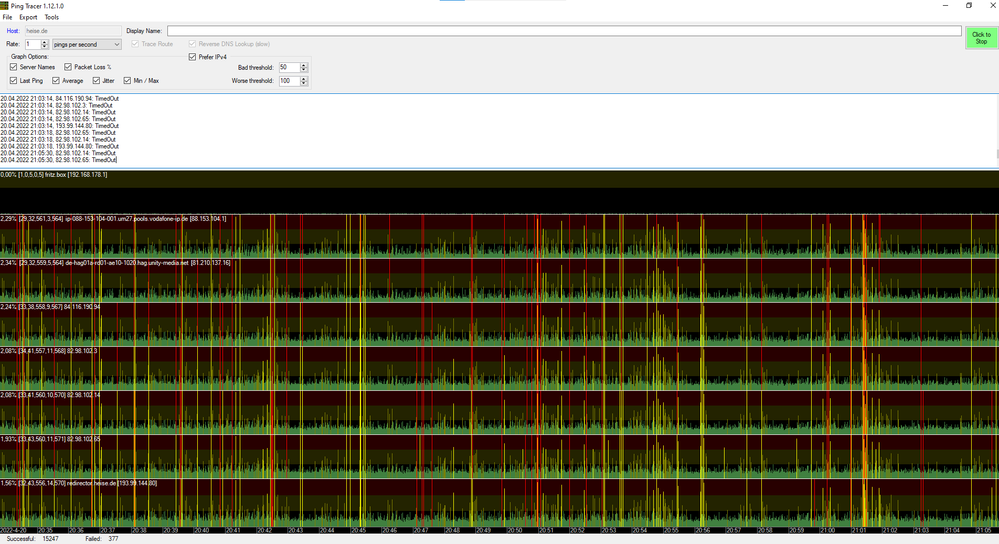
Task: Select the vodafone-ip.de 88.153.104.1 graph
Action: [500, 236]
